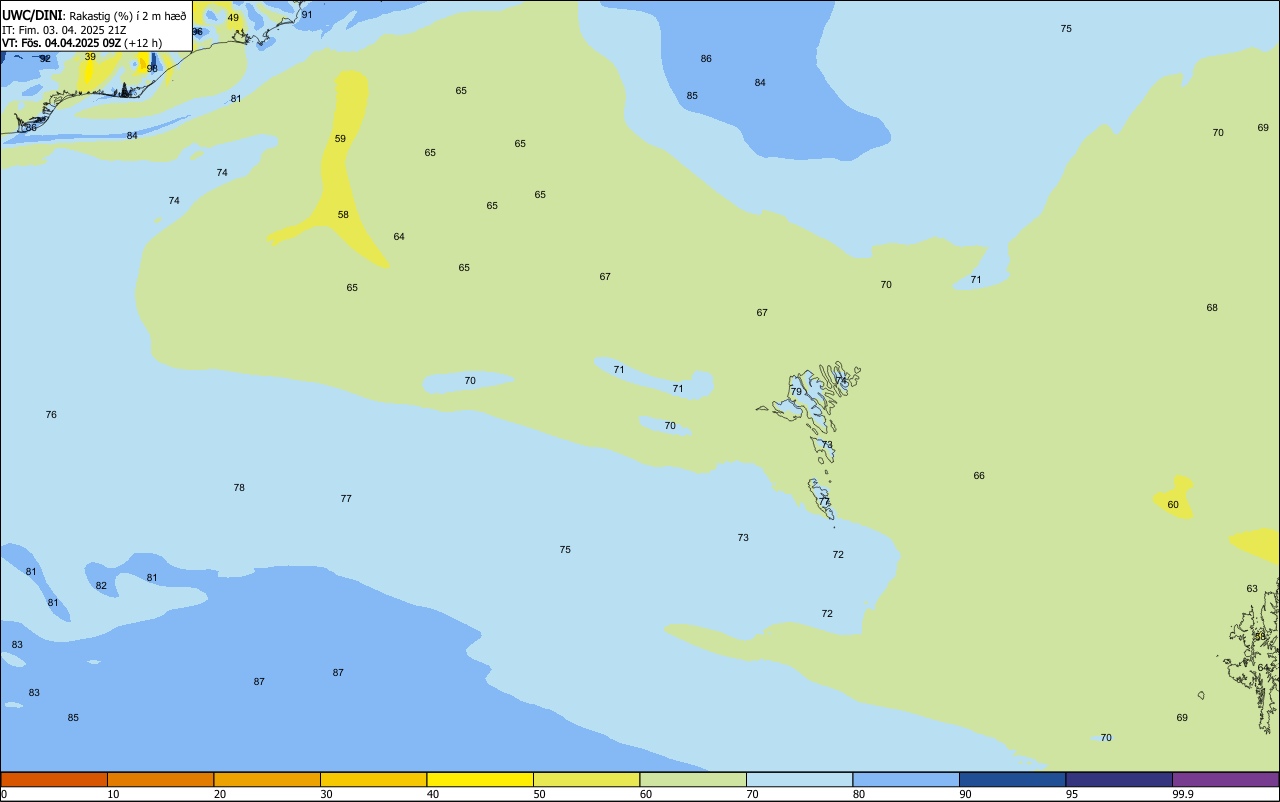Click the value 96 beside the title box

(x=197, y=32)
